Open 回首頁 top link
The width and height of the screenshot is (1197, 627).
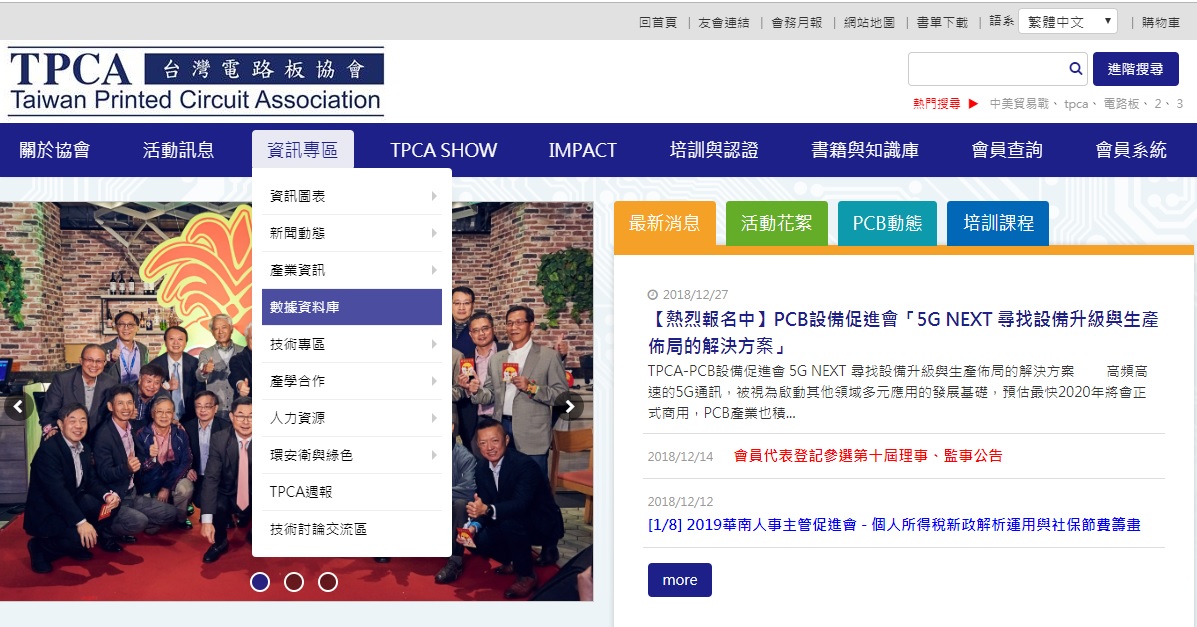click(658, 23)
